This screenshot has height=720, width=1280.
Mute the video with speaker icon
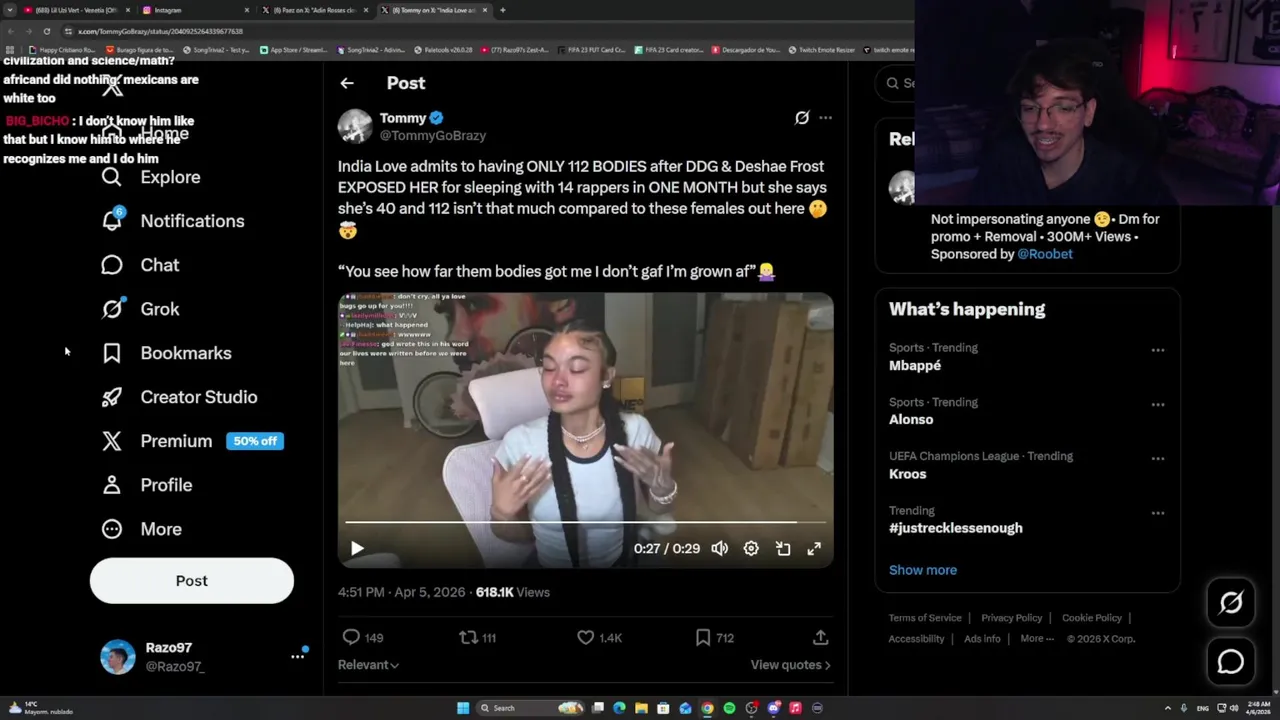720,548
